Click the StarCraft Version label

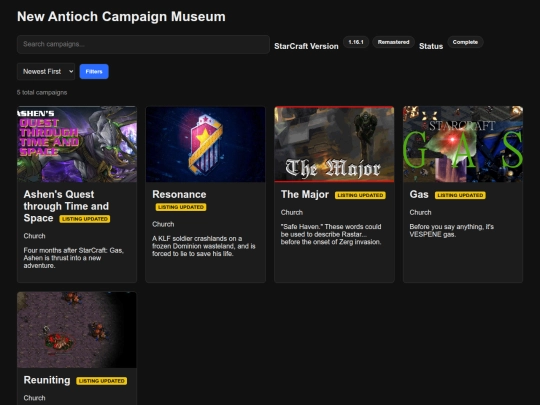pos(306,46)
